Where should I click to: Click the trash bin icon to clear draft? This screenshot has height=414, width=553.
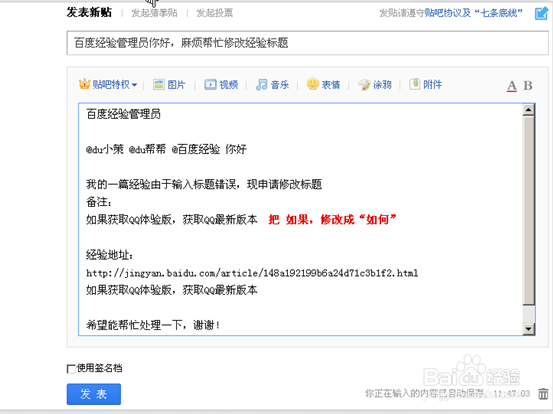pos(543,394)
